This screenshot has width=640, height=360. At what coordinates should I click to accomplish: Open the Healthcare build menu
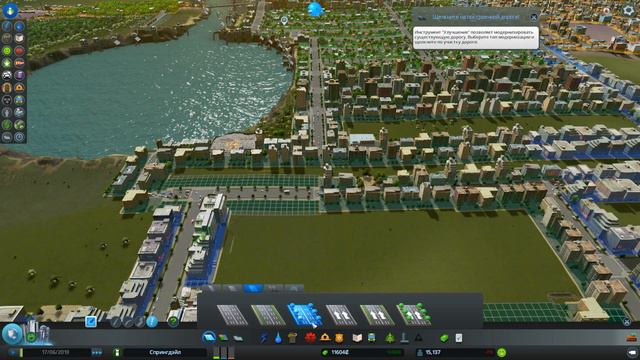point(310,338)
